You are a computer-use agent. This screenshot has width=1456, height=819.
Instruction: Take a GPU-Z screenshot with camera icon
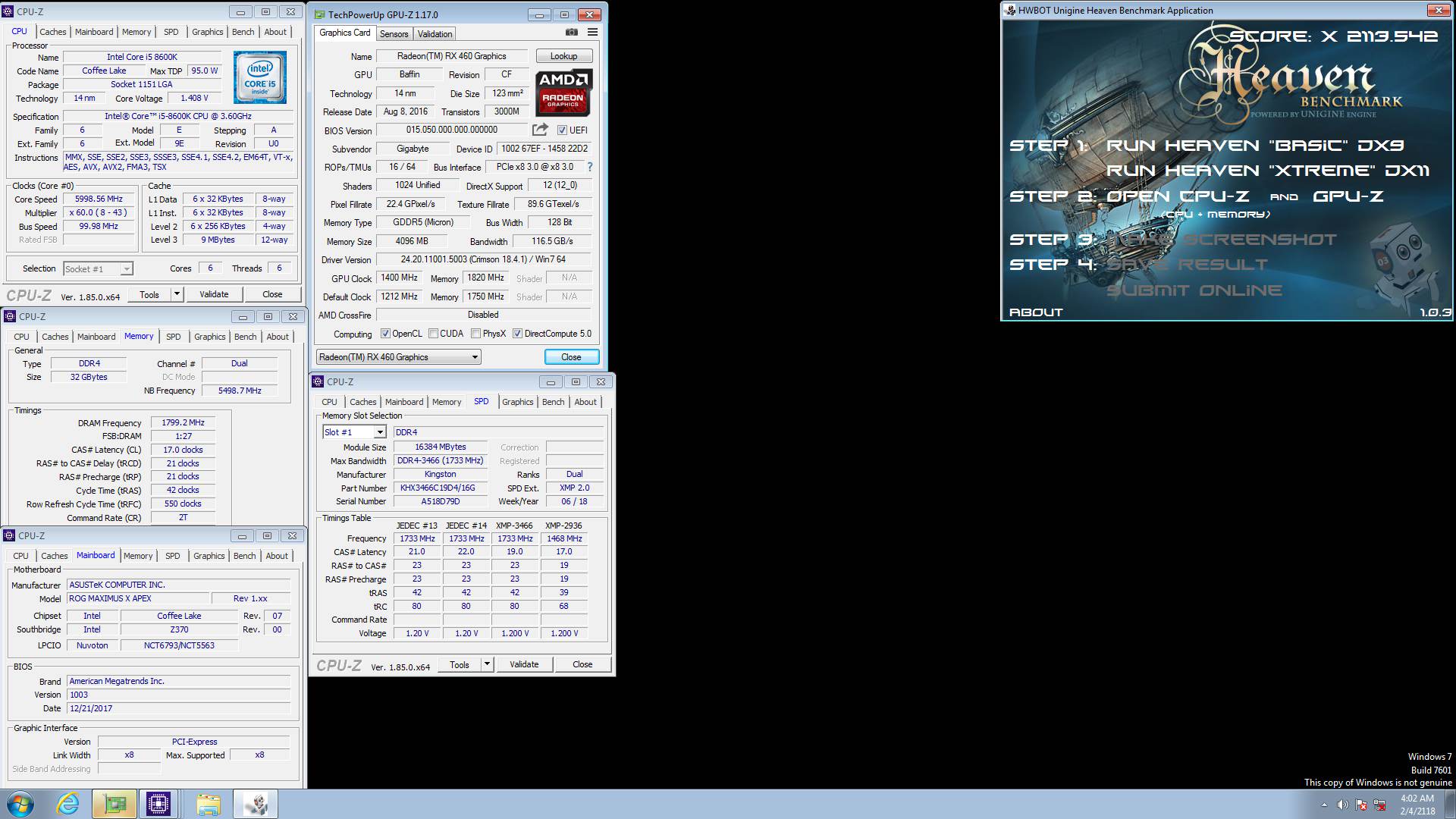(x=572, y=33)
